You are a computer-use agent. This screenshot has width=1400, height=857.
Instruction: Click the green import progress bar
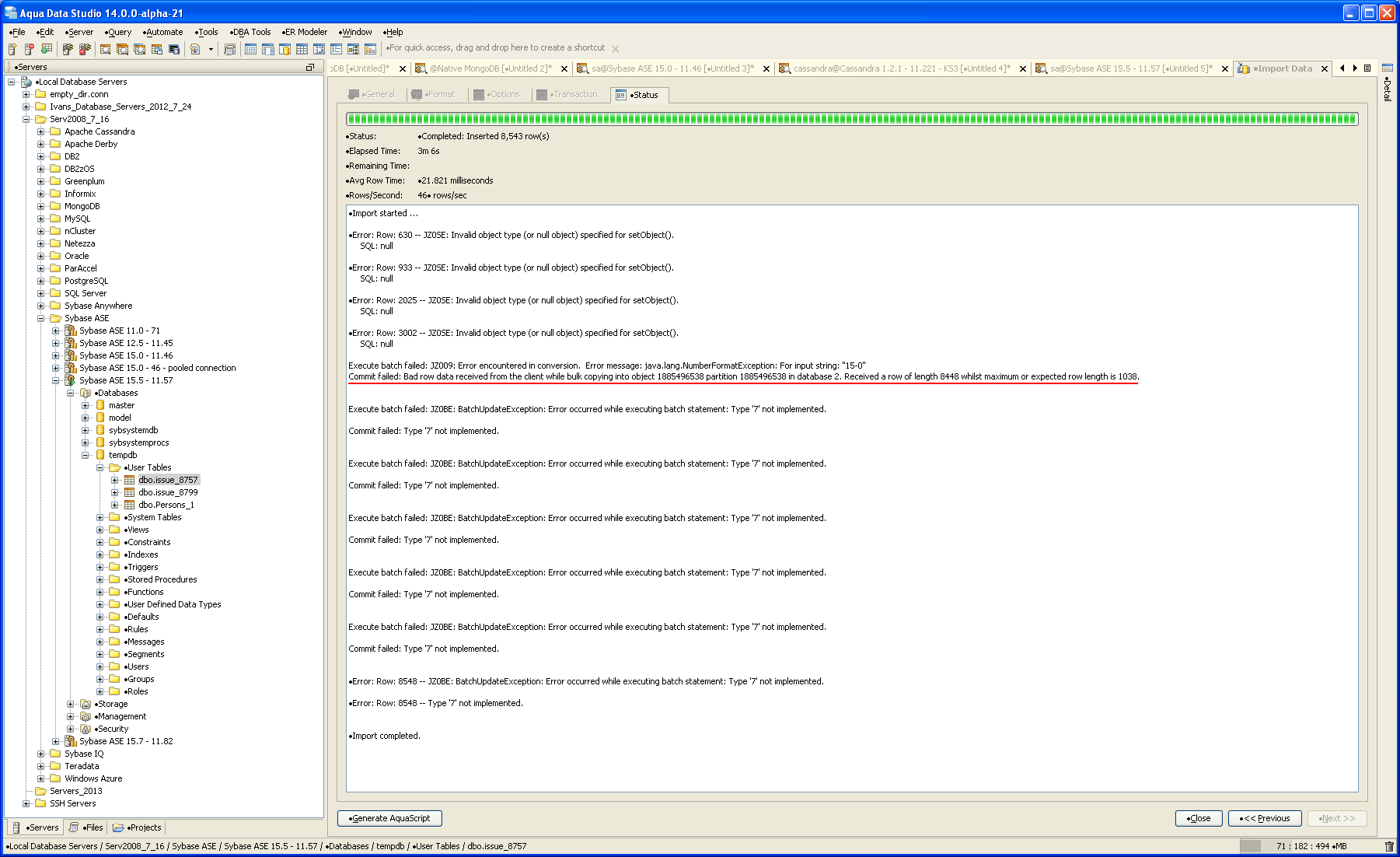tap(852, 119)
